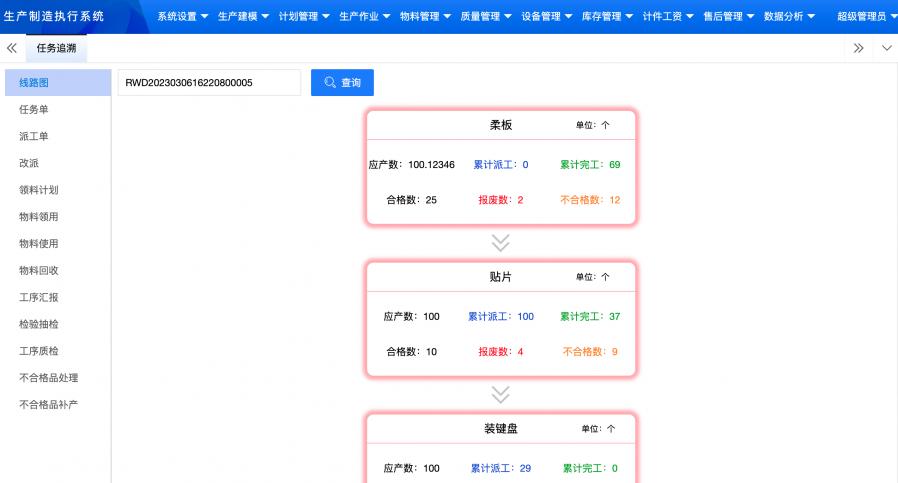Click the double chevron between 柔板 and 贴片
Screen dimensions: 898x483
[x=501, y=243]
